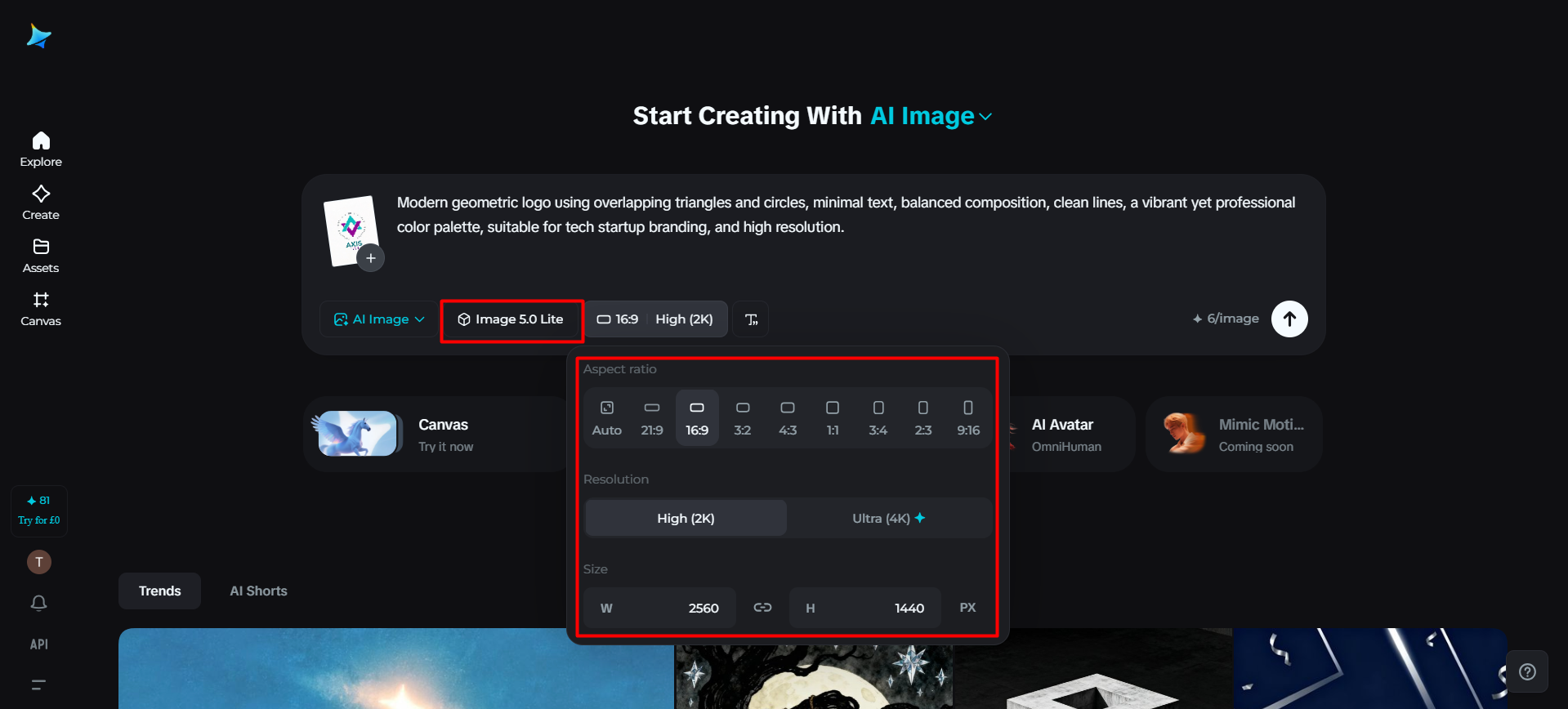Open the AI Image mode dropdown

click(x=379, y=319)
